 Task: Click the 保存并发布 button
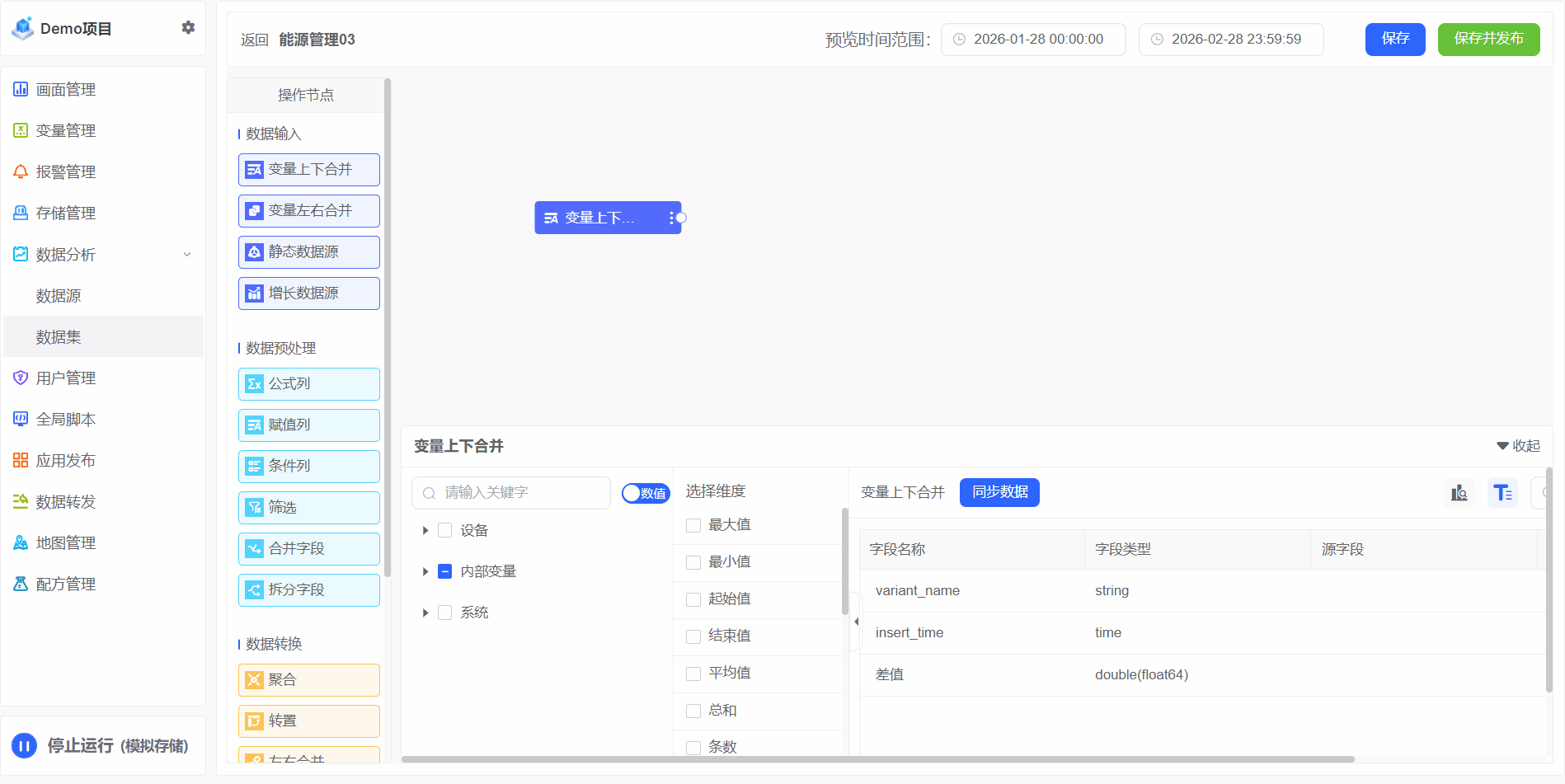click(x=1488, y=39)
